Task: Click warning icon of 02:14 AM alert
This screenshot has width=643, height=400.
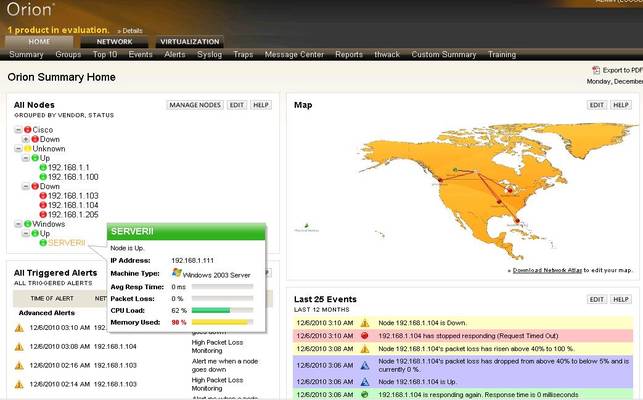Action: click(19, 384)
